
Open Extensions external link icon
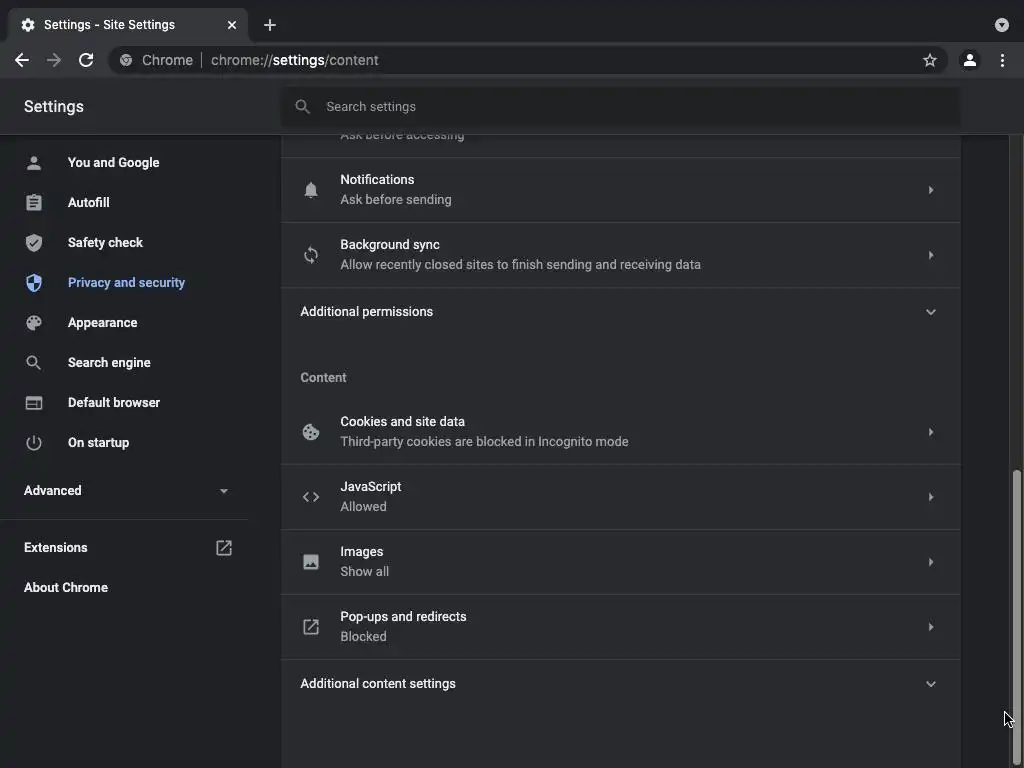pyautogui.click(x=224, y=548)
